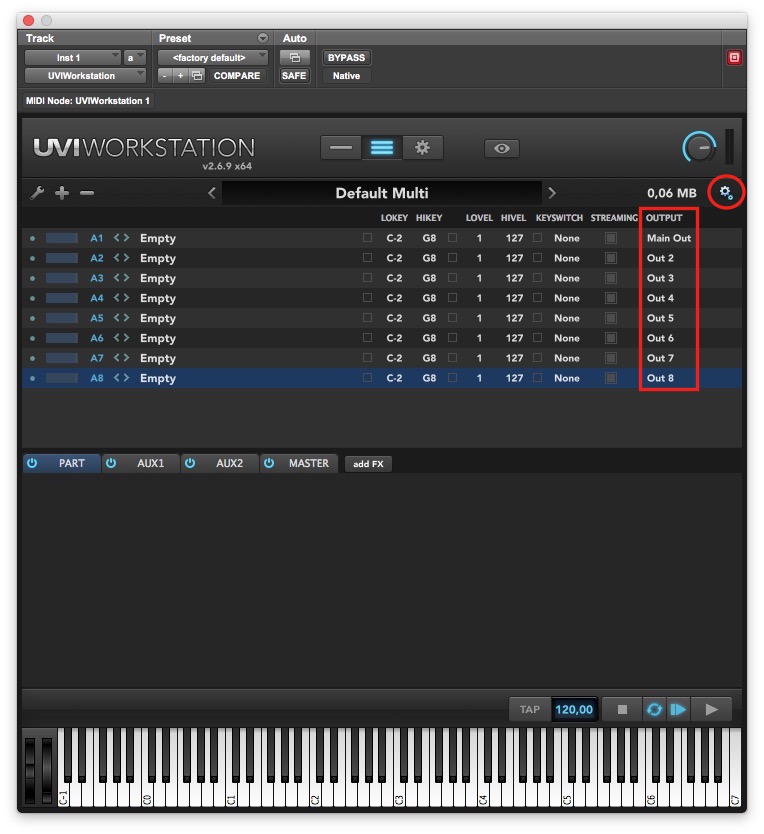The width and height of the screenshot is (764, 834).
Task: Click the level meter bar for part A1
Action: (x=62, y=238)
